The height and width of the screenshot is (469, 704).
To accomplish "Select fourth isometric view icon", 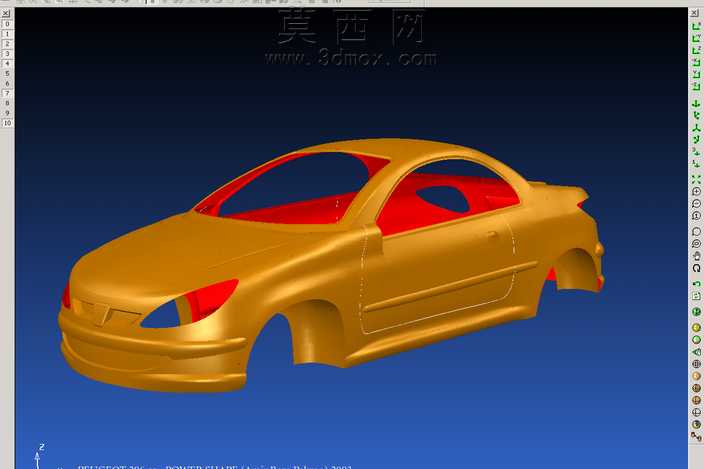I will pyautogui.click(x=696, y=140).
